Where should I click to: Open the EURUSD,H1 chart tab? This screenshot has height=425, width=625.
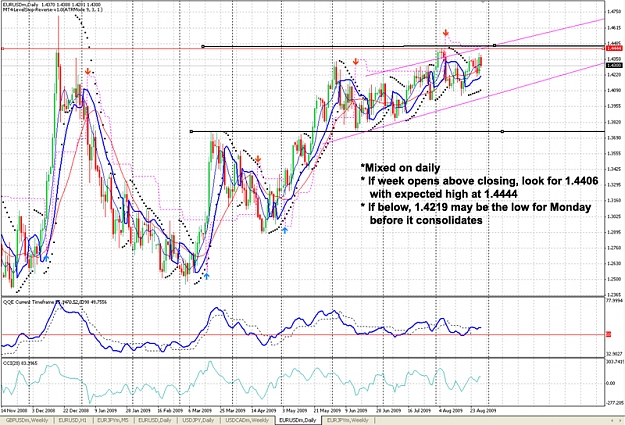[73, 420]
